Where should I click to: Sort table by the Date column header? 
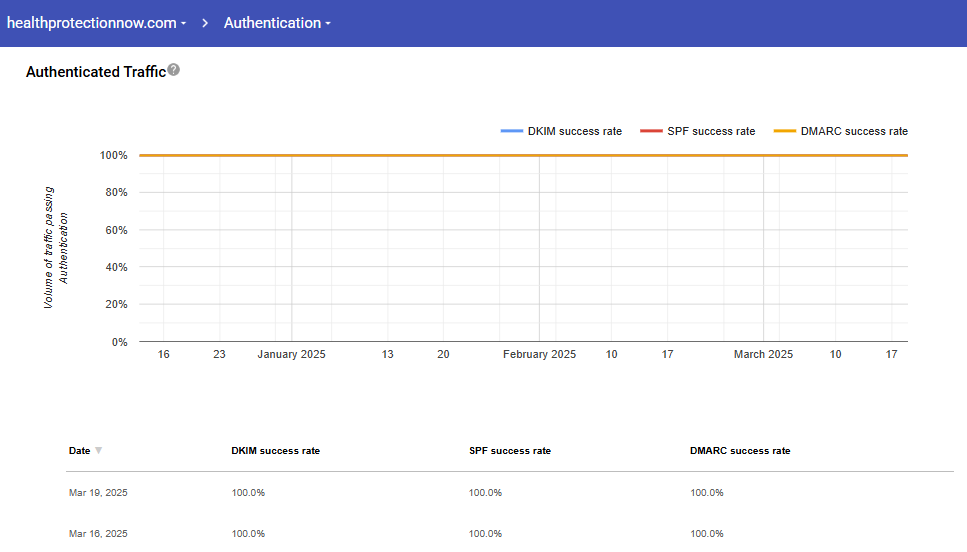tap(79, 451)
